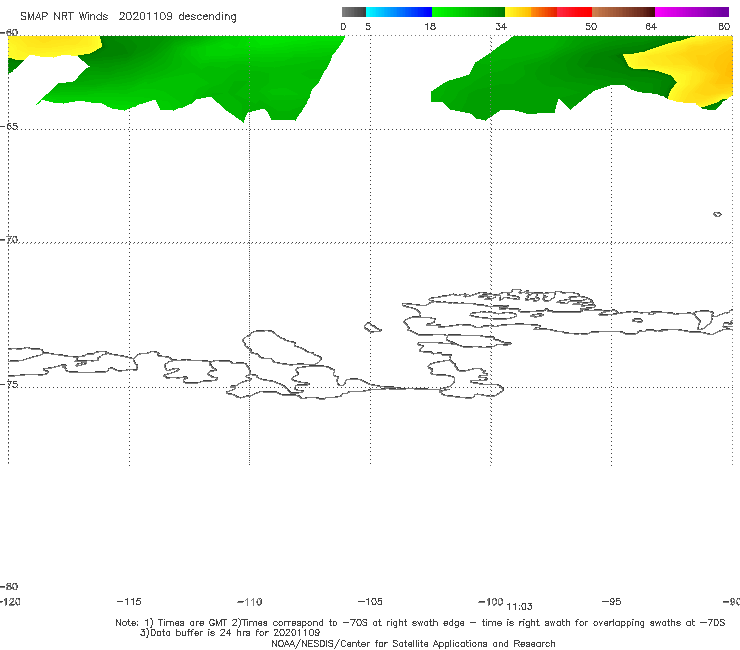Click the swath time '11:03'

519,607
